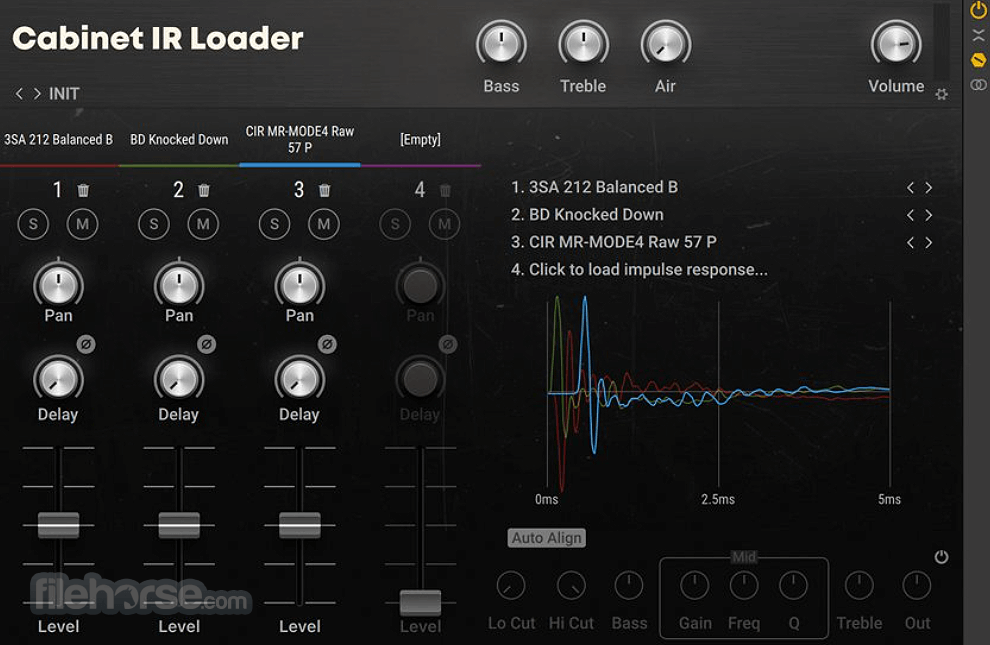Click the Mid Gain knob
Image resolution: width=990 pixels, height=645 pixels.
pyautogui.click(x=695, y=586)
